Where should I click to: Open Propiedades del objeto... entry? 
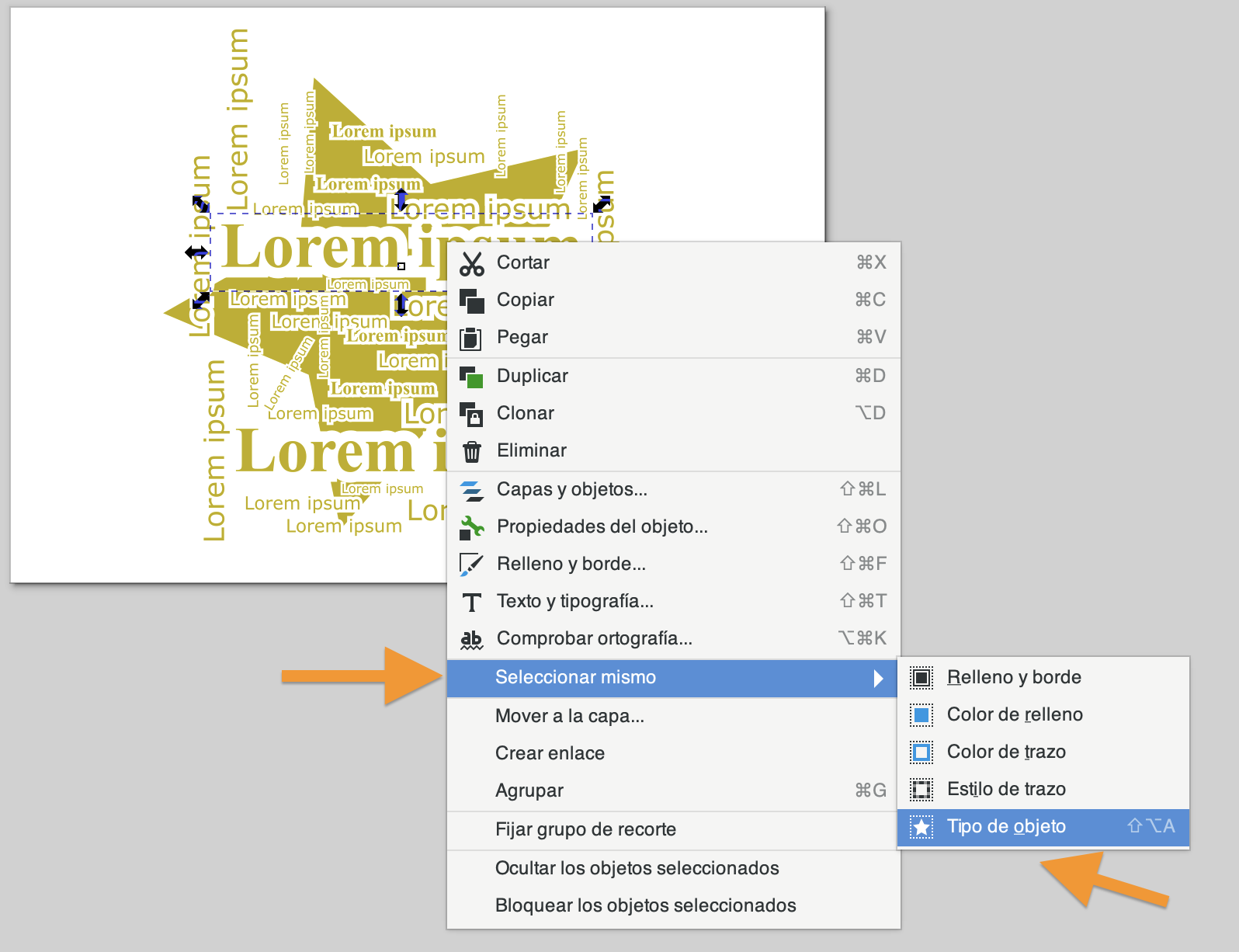pos(674,526)
